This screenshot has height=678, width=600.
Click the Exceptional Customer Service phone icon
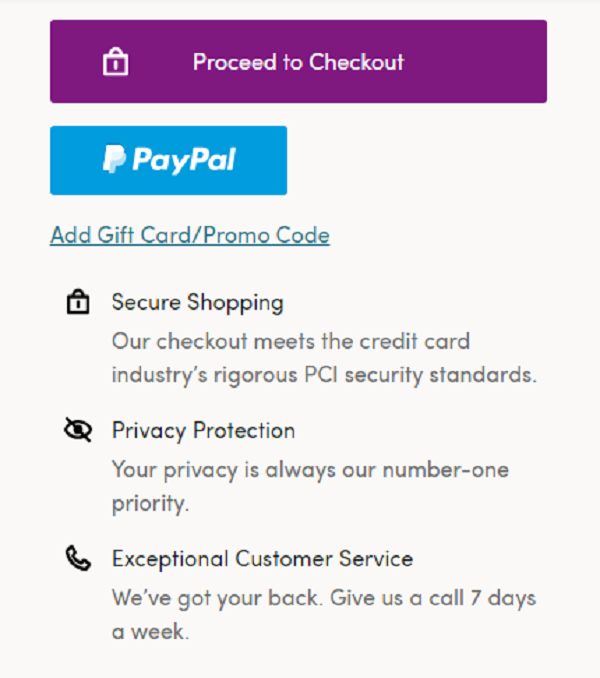(x=78, y=558)
